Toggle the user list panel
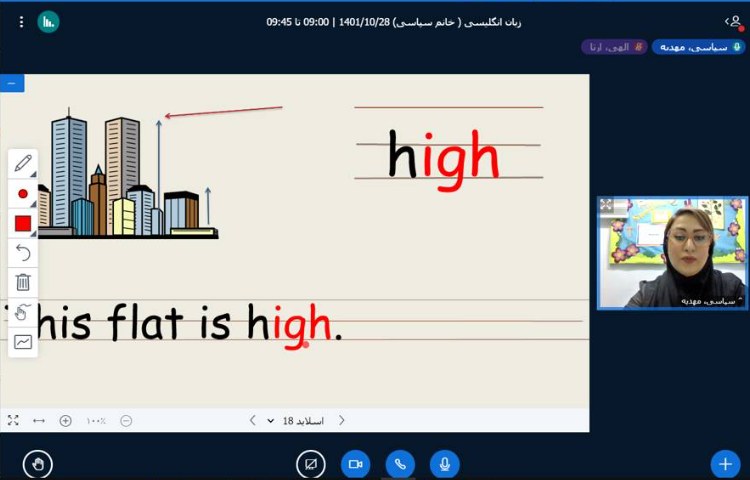This screenshot has width=750, height=480. coord(735,22)
